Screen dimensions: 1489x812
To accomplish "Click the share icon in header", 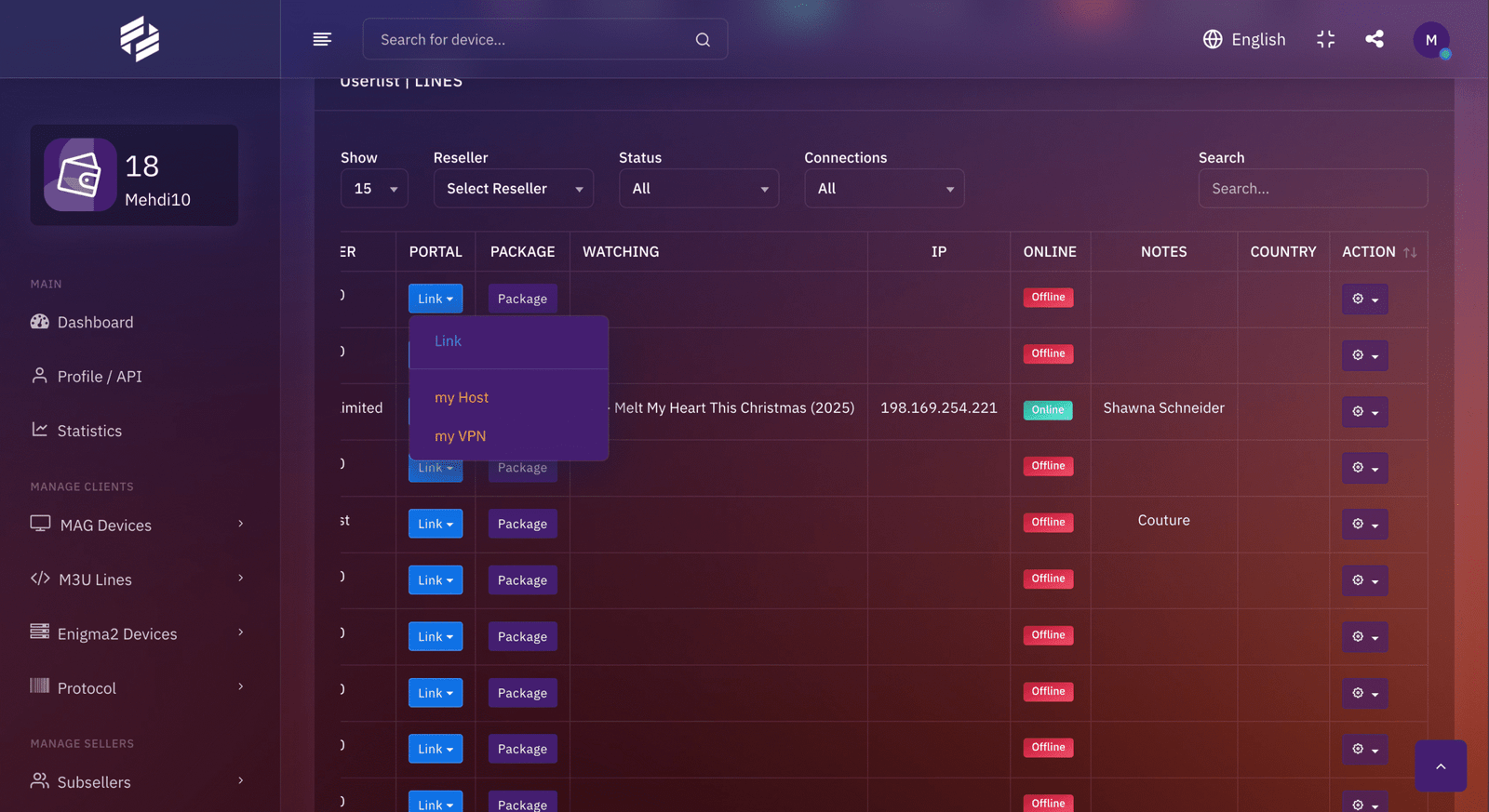I will point(1375,39).
